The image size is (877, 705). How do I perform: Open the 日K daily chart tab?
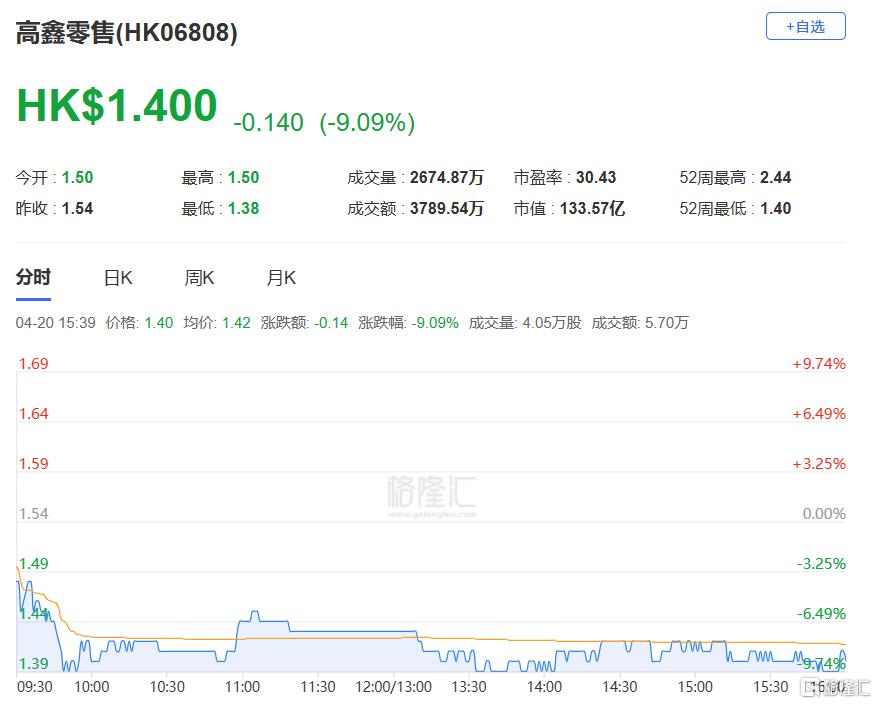(118, 278)
